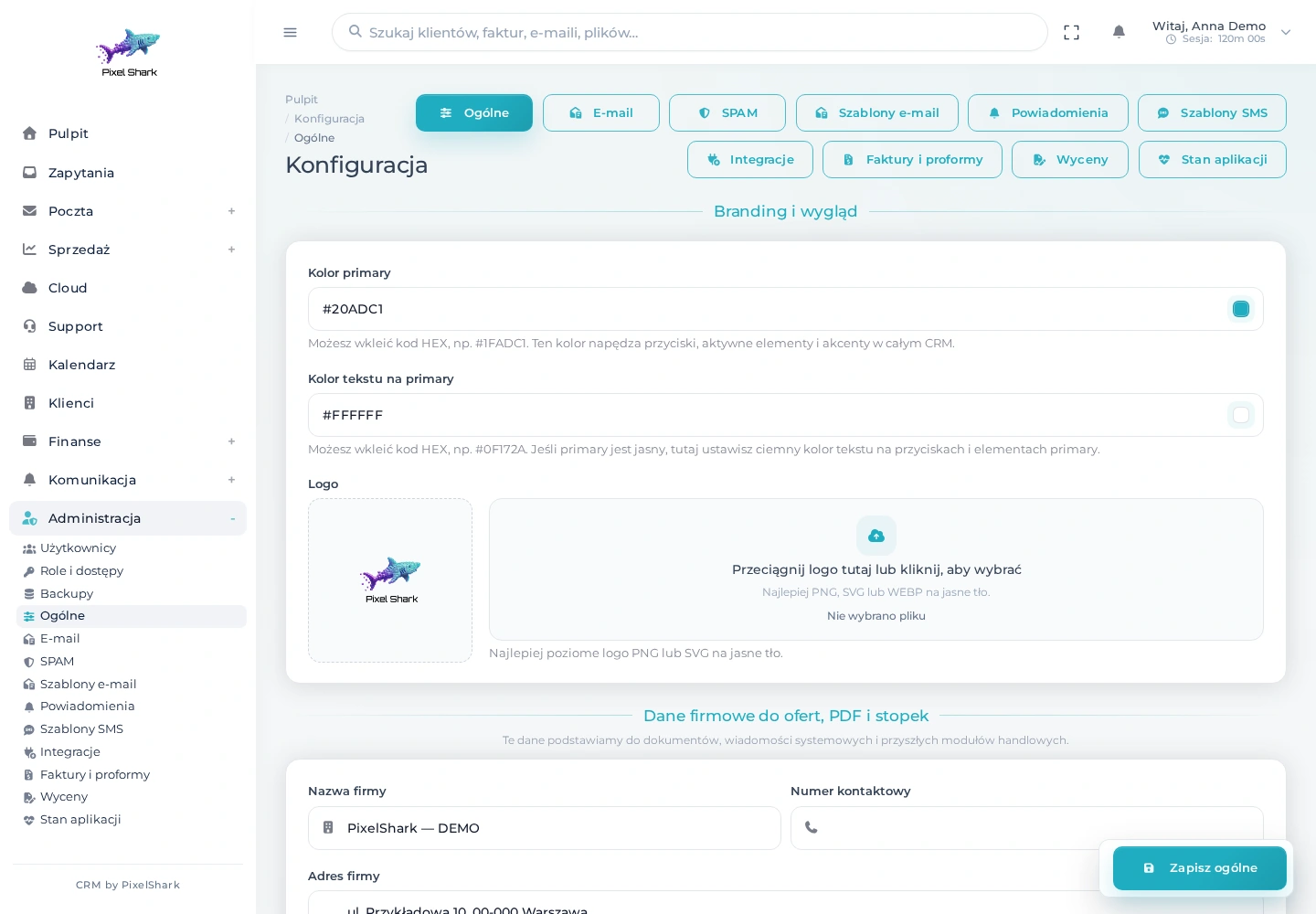Focus the global search field
Screen dimensions: 1316x914
click(690, 32)
